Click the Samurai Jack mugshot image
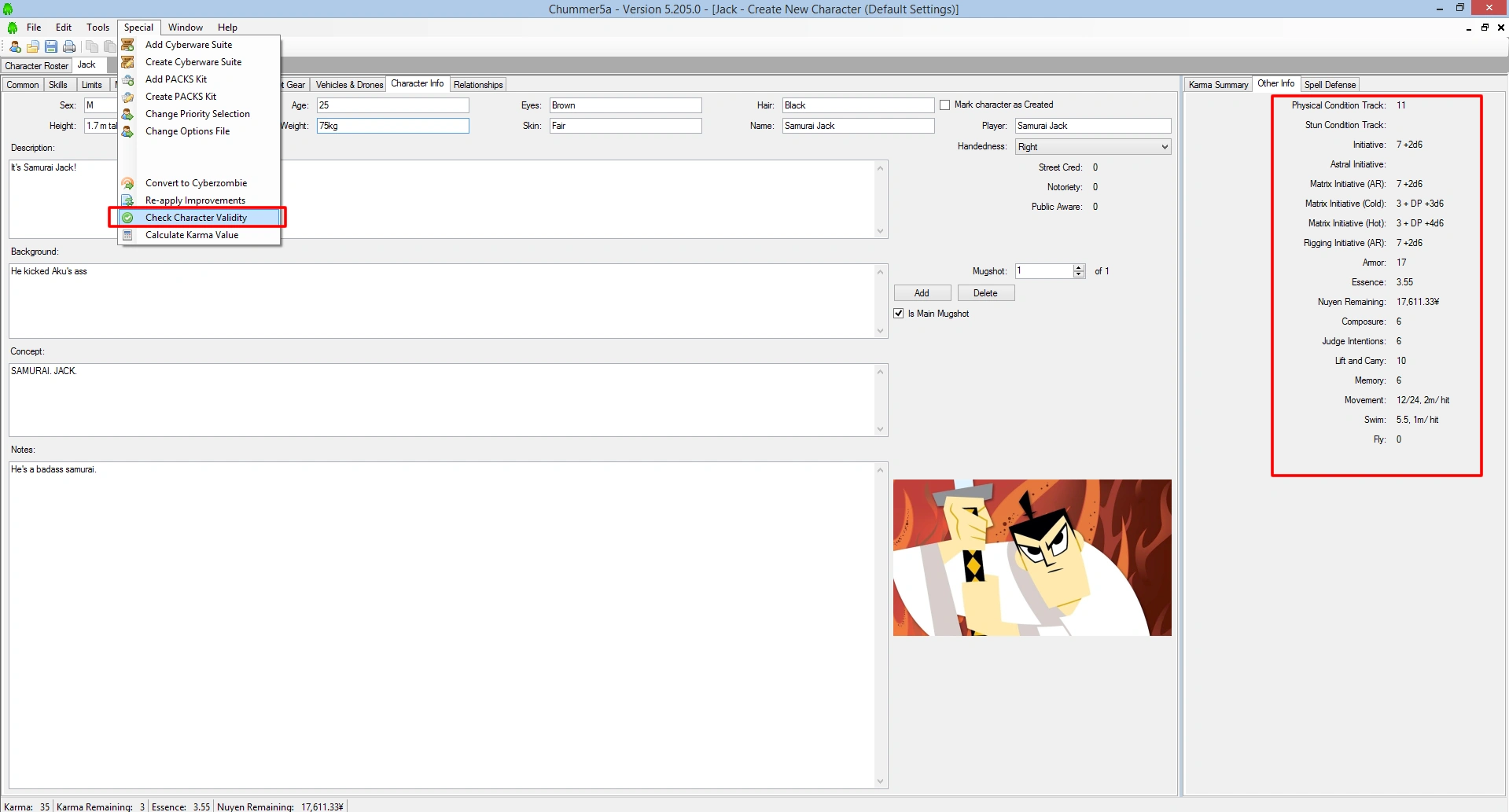 1032,558
